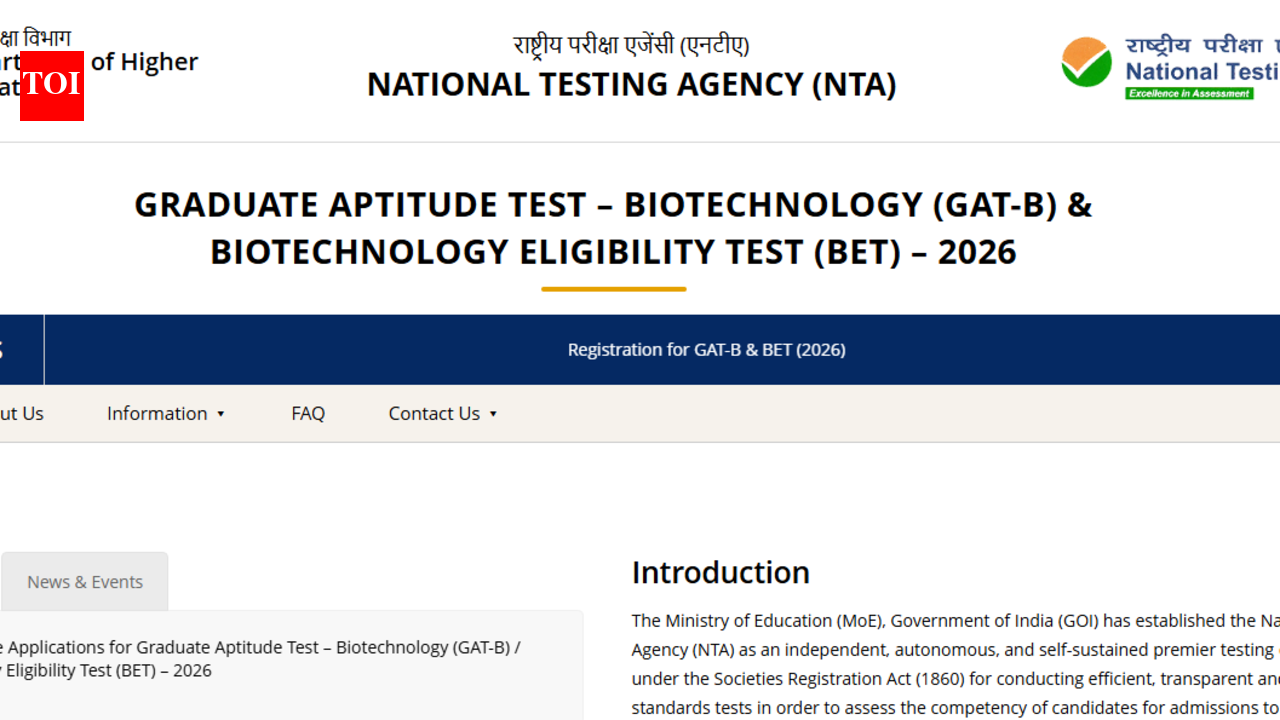Select FAQ in the navigation bar
Viewport: 1280px width, 720px height.
pos(308,413)
